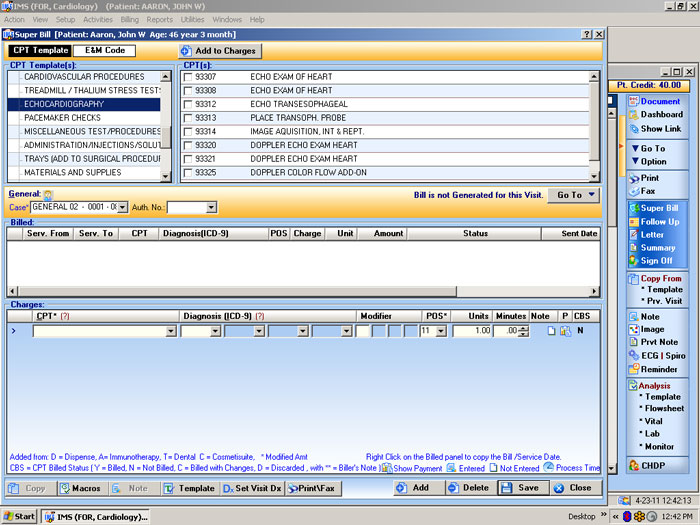
Task: Open the Document icon in sidebar
Action: tap(633, 101)
